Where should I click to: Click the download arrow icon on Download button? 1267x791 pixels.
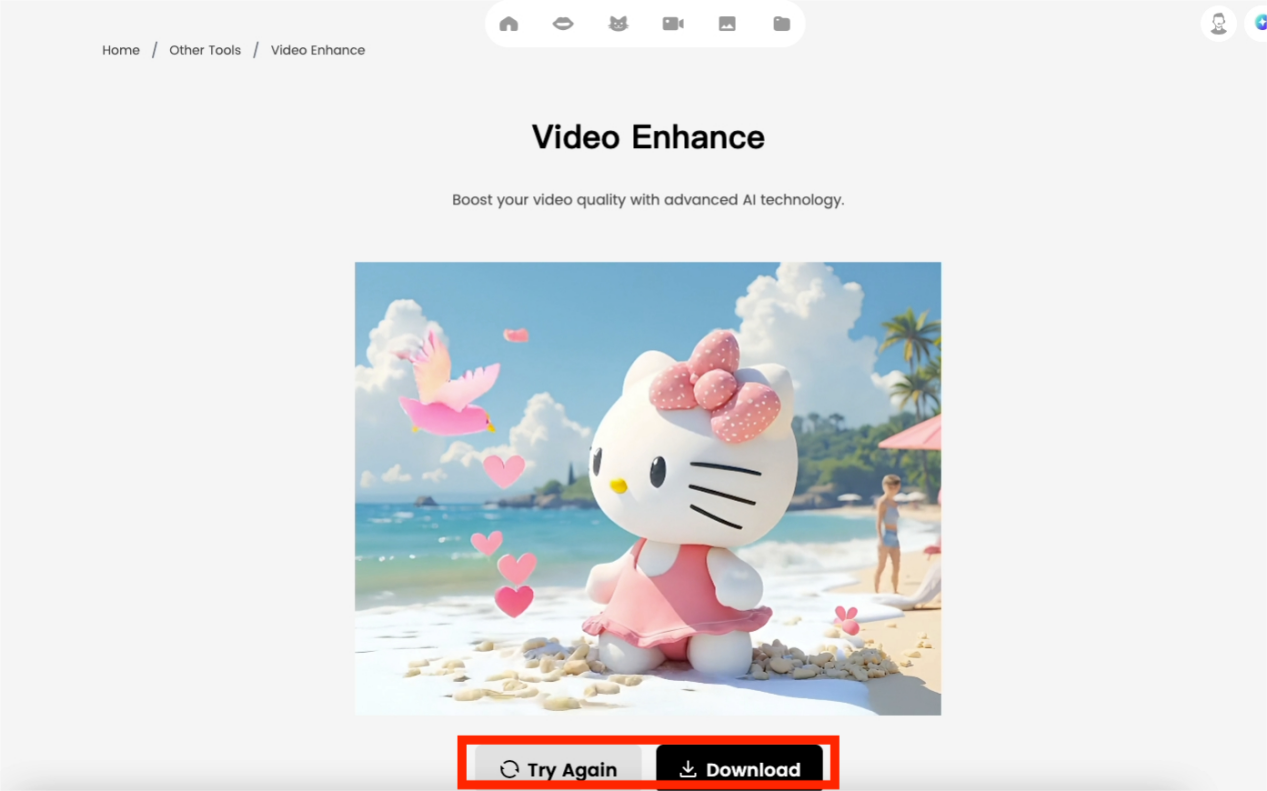pyautogui.click(x=687, y=769)
